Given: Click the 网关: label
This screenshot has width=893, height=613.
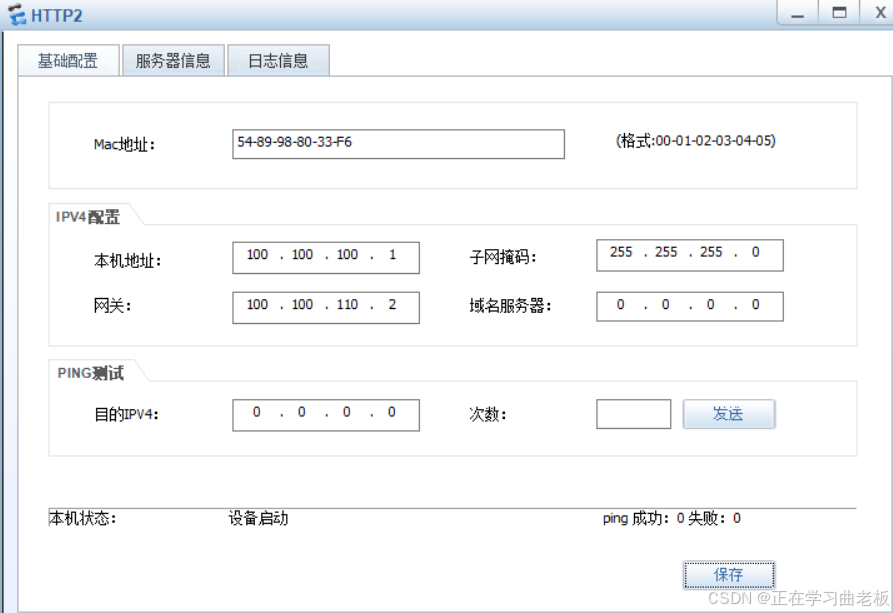Looking at the screenshot, I should click(112, 306).
